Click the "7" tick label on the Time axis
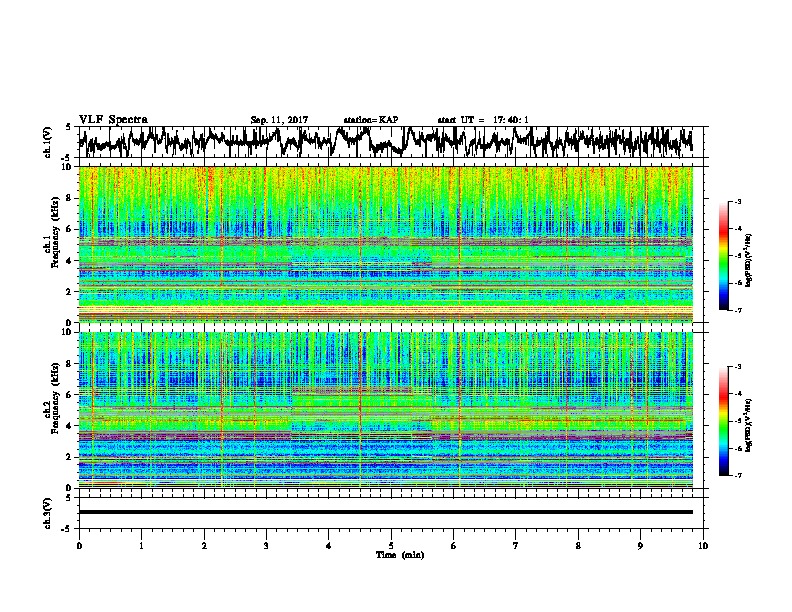Screen dimensions: 792x612 [516, 546]
